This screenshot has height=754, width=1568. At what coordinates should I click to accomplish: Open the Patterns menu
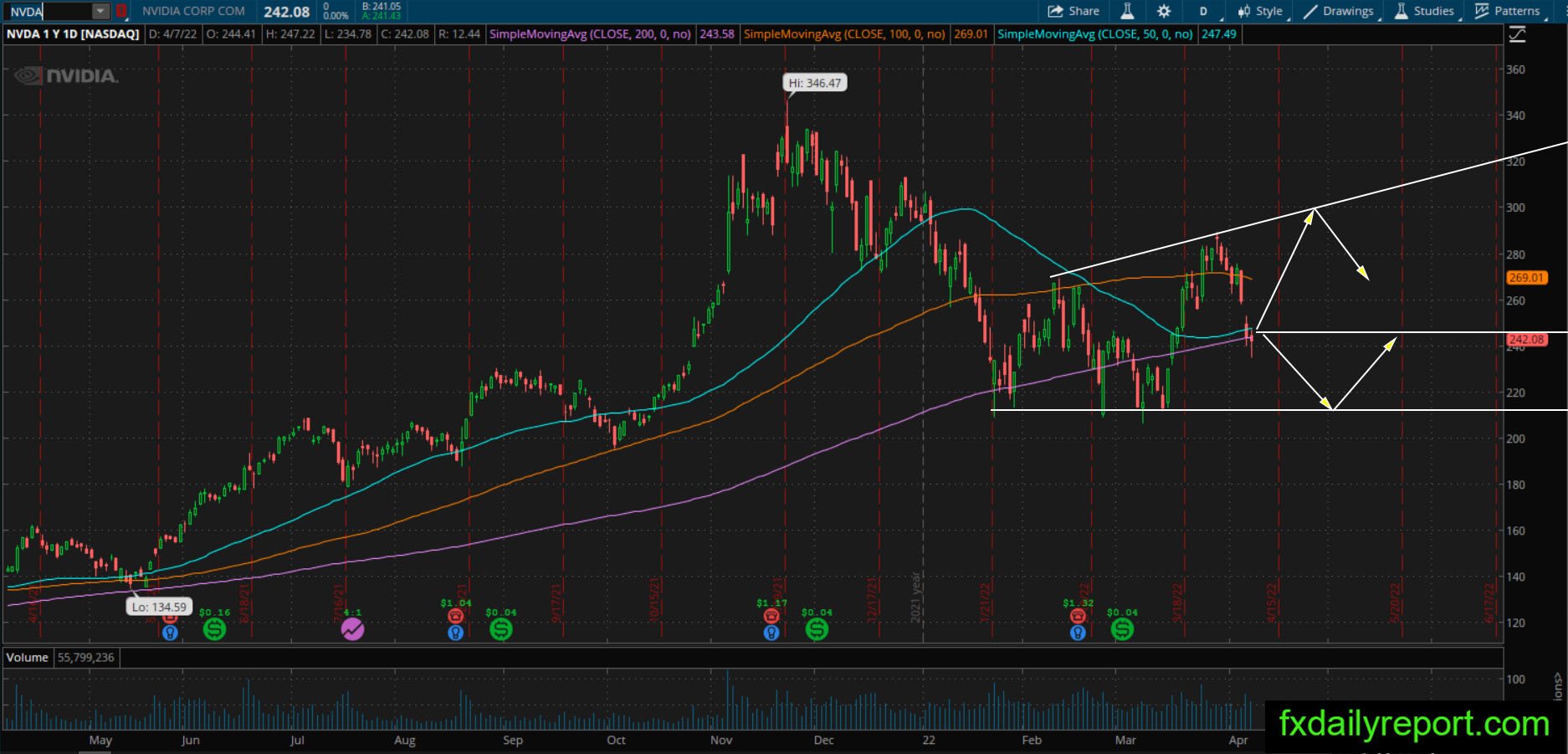tap(1508, 11)
